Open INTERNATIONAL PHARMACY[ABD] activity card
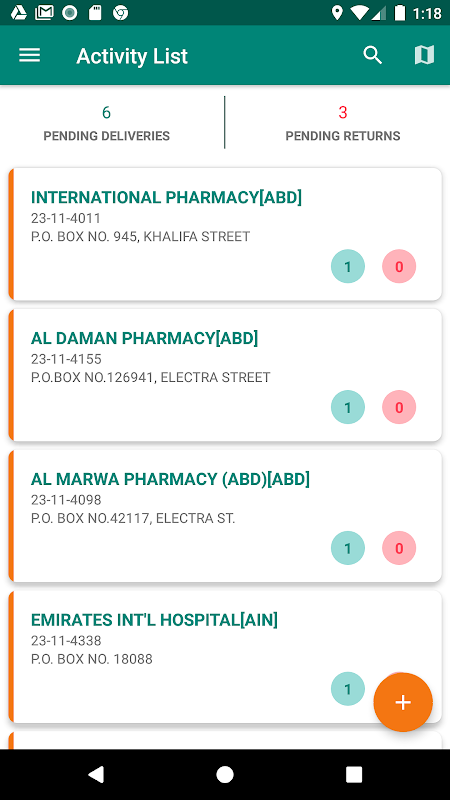Screen dimensions: 450x800 click(x=225, y=234)
